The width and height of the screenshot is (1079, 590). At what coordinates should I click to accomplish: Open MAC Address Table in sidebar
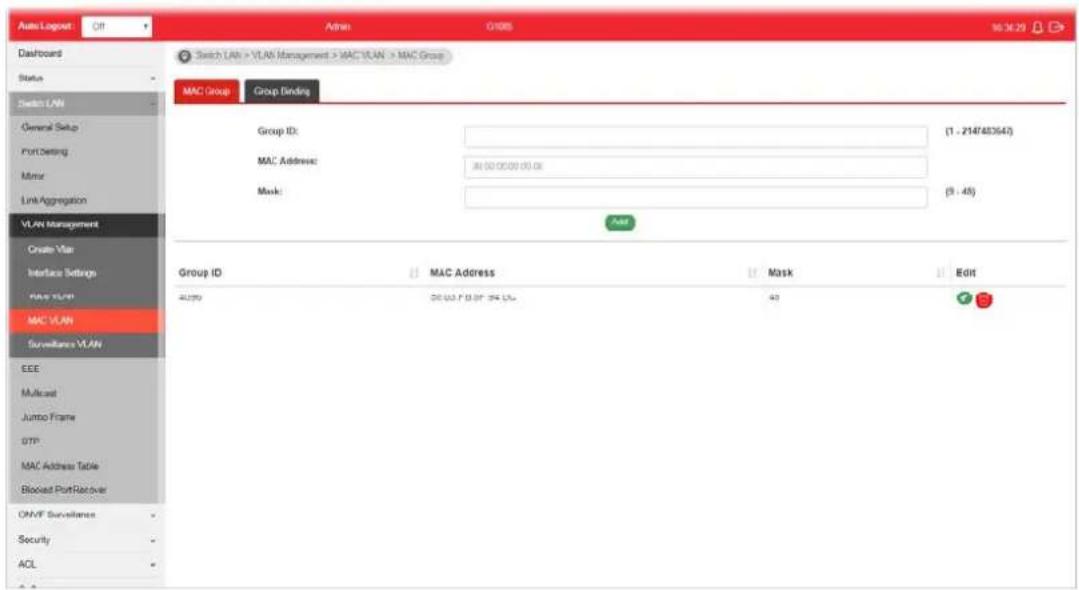pyautogui.click(x=60, y=466)
